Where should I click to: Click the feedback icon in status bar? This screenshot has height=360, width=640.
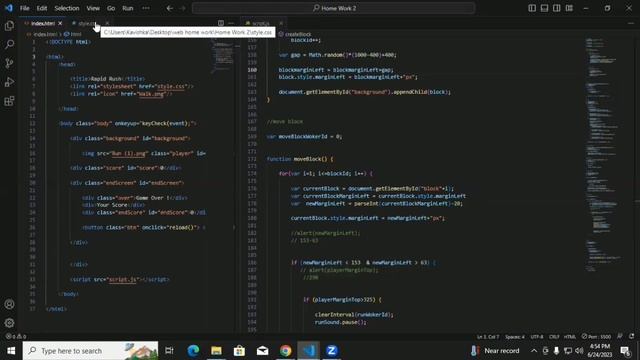point(620,336)
